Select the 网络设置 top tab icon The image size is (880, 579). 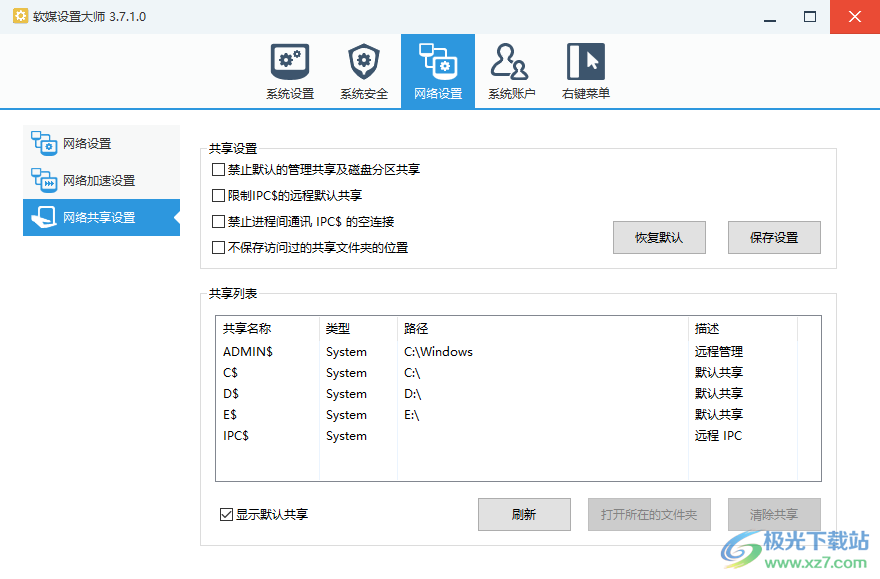point(438,61)
